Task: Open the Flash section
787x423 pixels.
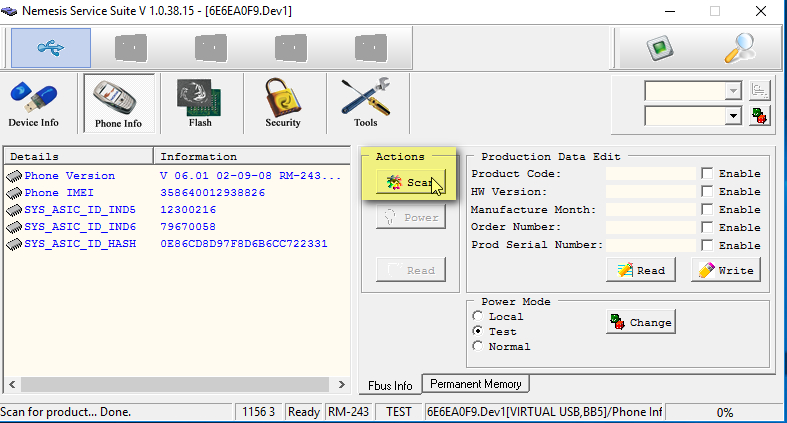Action: [x=200, y=104]
